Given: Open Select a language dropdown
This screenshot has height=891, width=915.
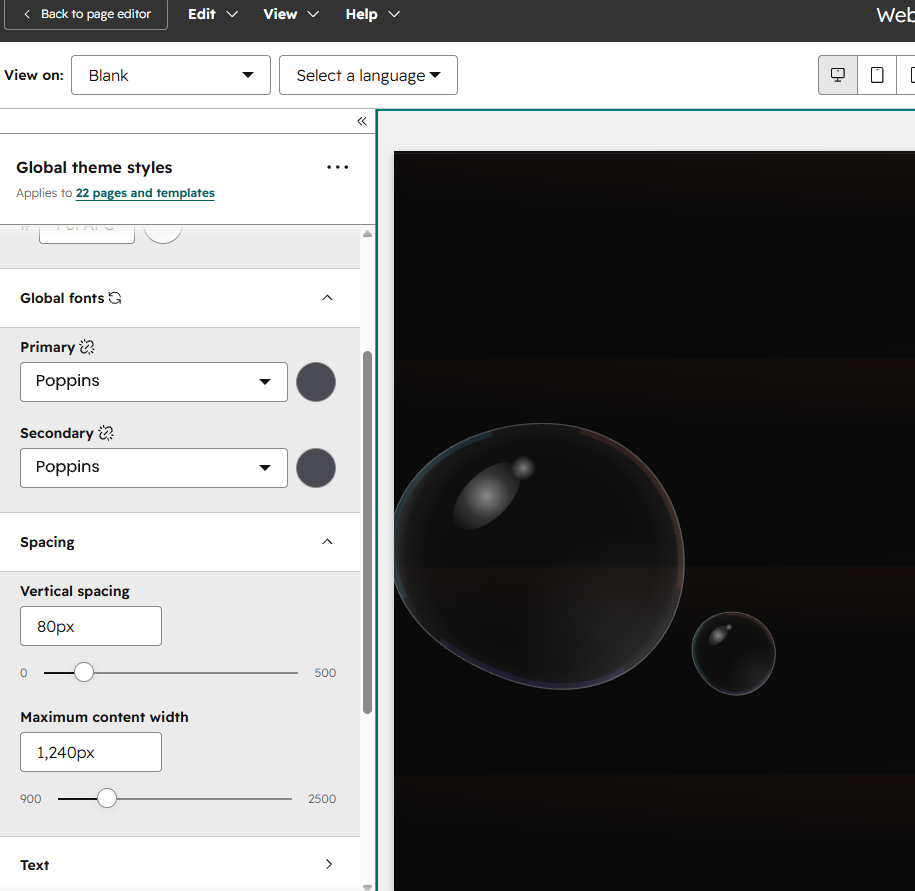Looking at the screenshot, I should [368, 75].
